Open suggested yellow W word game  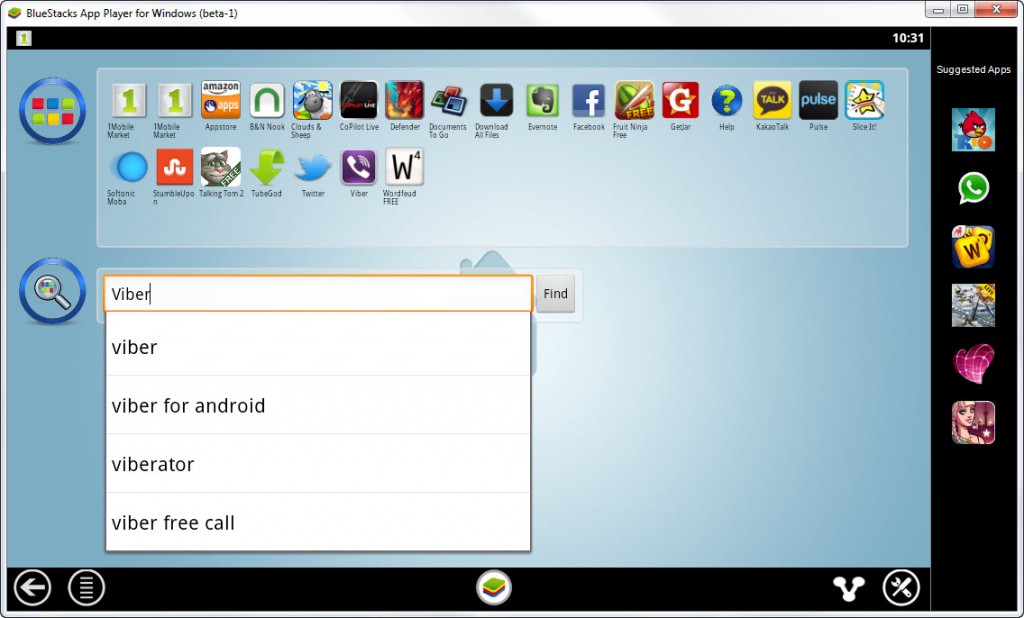point(973,247)
